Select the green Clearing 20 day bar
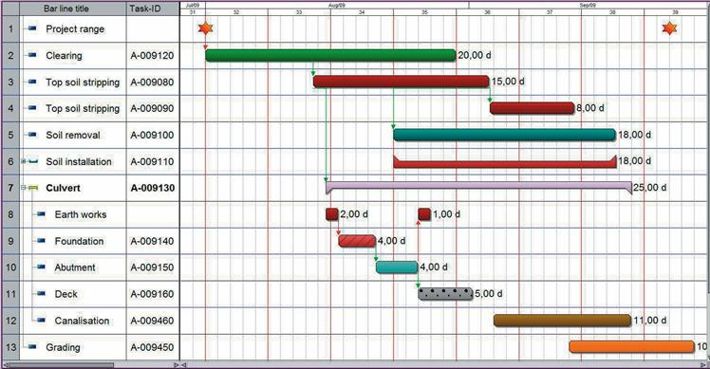The width and height of the screenshot is (710, 369). pos(331,55)
